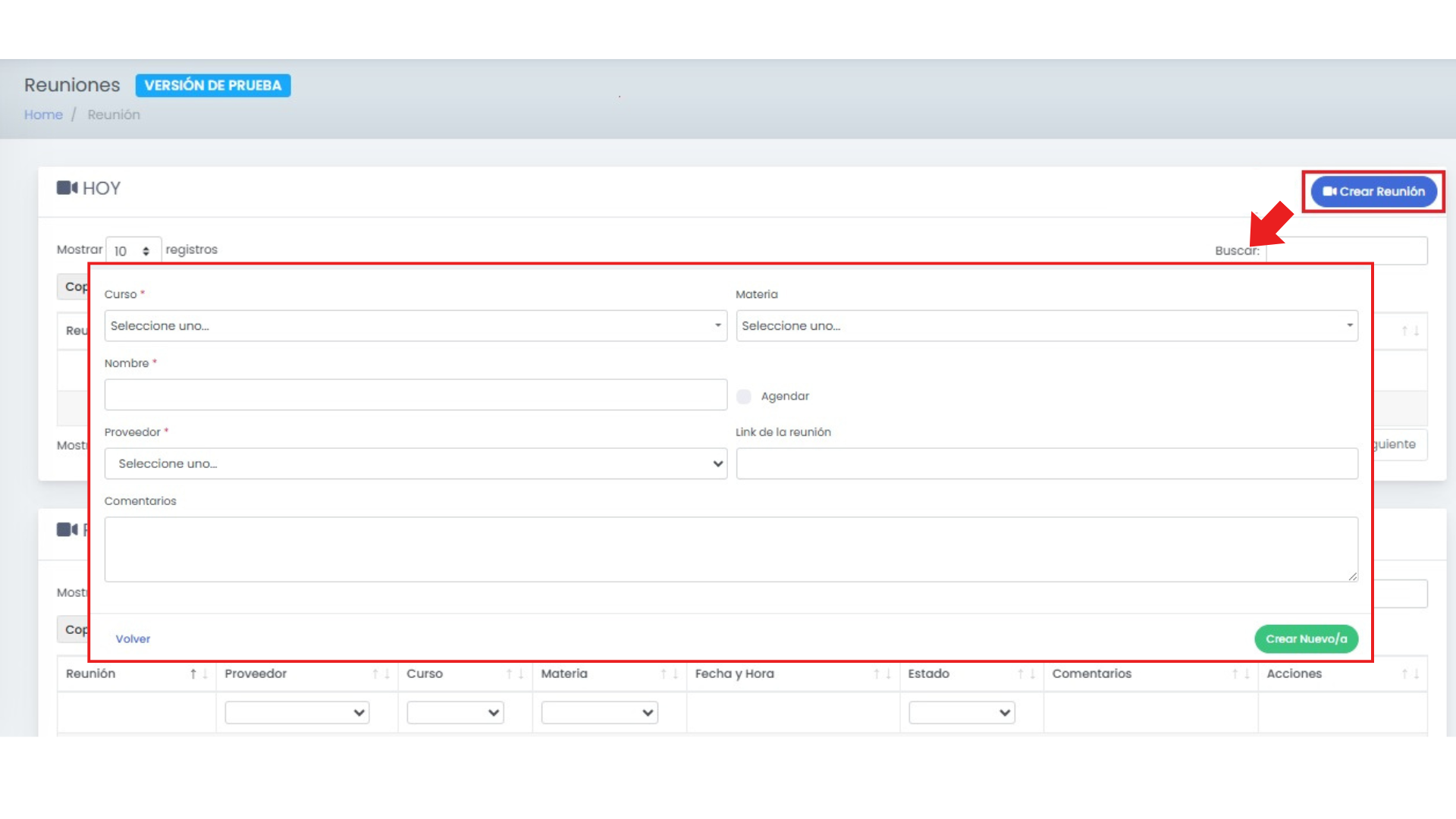
Task: Open the Proveedor filter dropdown in table
Action: pos(297,713)
